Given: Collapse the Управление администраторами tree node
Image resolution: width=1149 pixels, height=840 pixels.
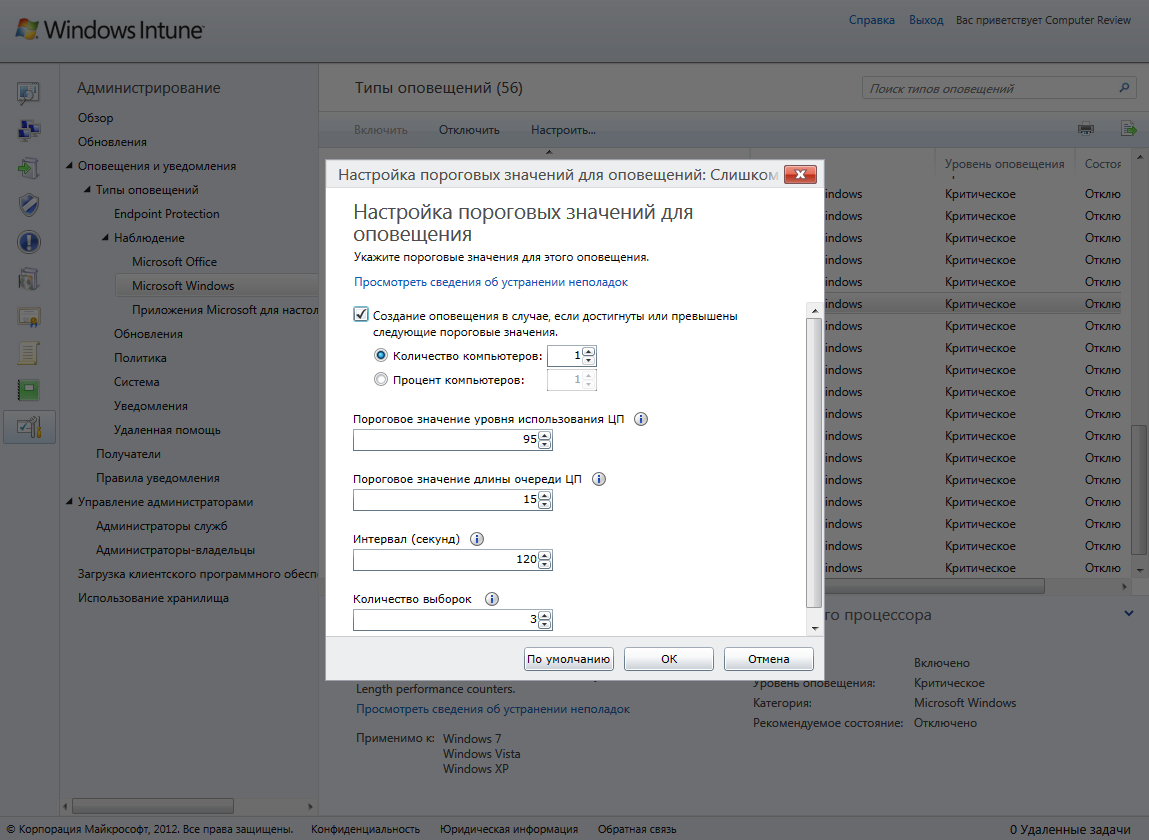Looking at the screenshot, I should [x=70, y=502].
